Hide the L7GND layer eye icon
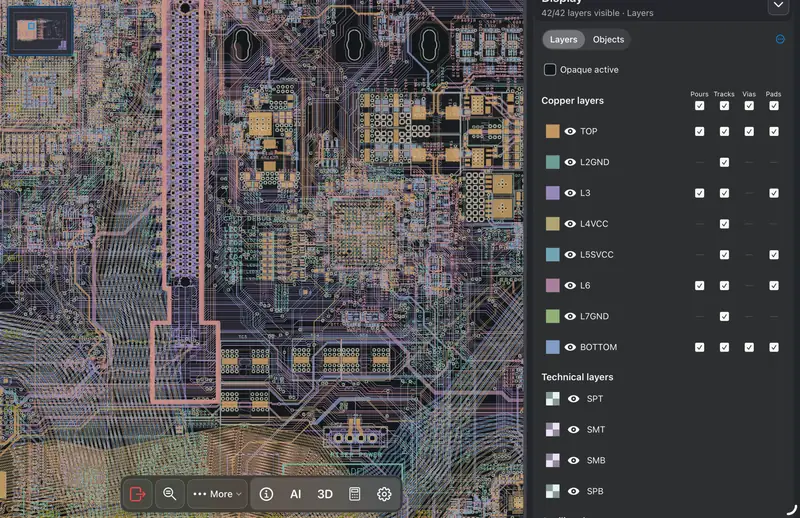This screenshot has width=800, height=518. pyautogui.click(x=570, y=316)
